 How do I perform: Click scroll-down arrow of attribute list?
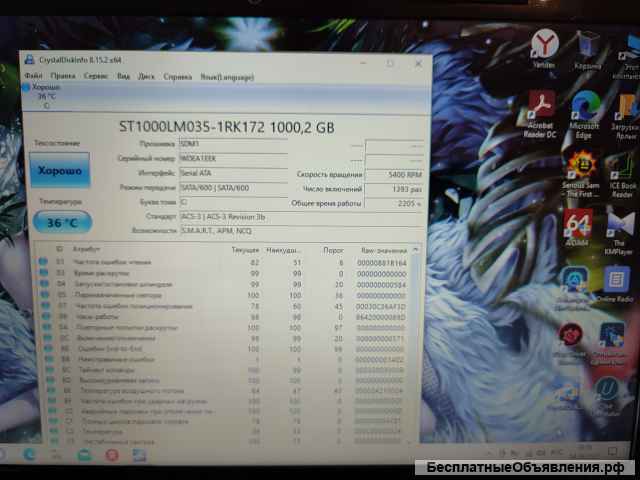click(x=411, y=442)
